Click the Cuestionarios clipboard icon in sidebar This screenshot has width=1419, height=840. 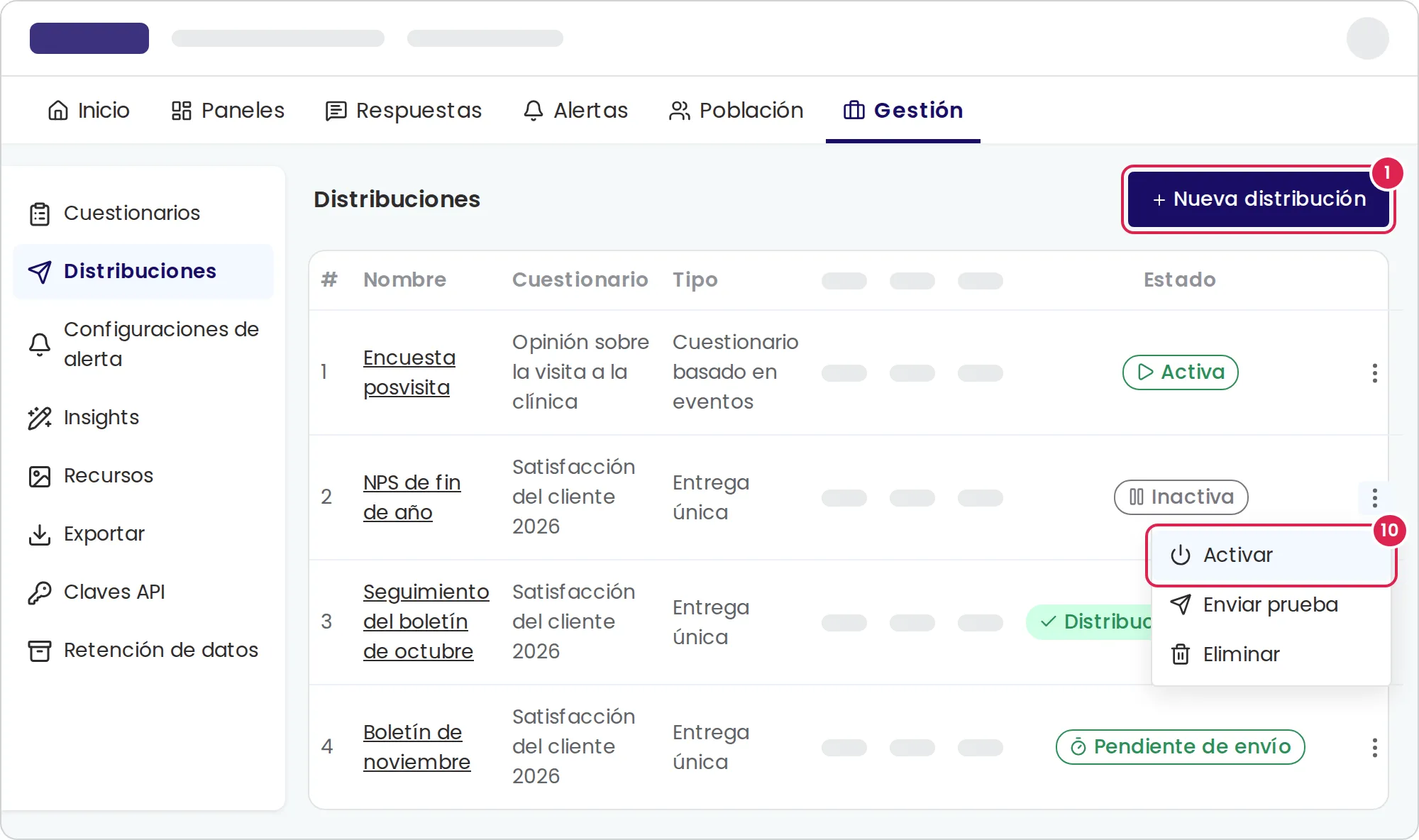[40, 214]
